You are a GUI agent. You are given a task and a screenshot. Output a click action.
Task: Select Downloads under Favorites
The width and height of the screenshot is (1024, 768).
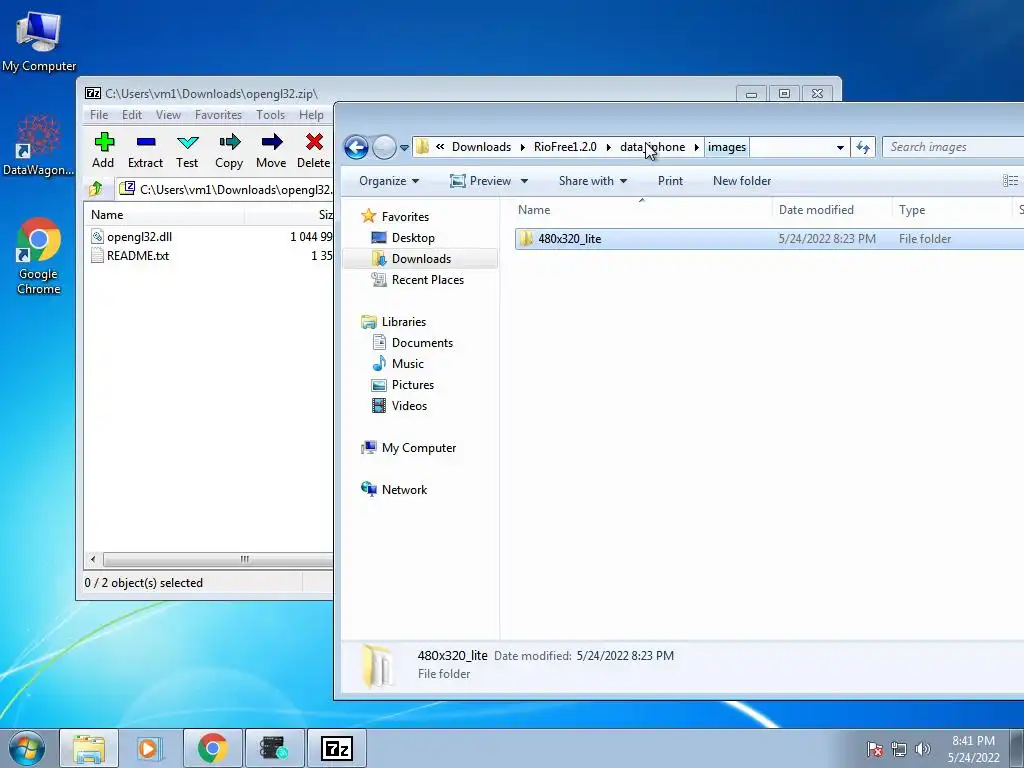(x=421, y=259)
